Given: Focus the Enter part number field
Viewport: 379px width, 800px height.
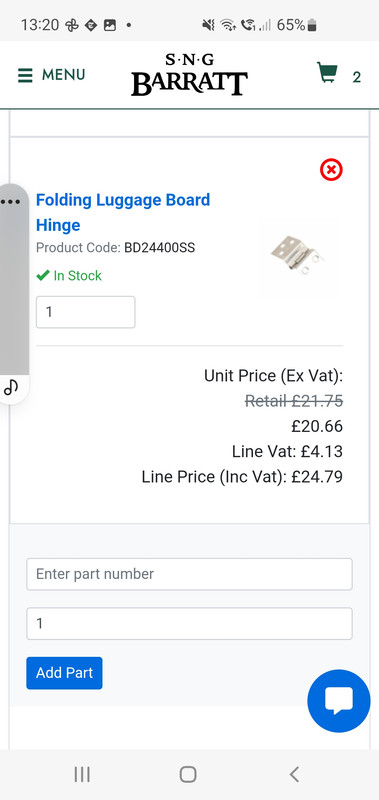Looking at the screenshot, I should tap(189, 574).
